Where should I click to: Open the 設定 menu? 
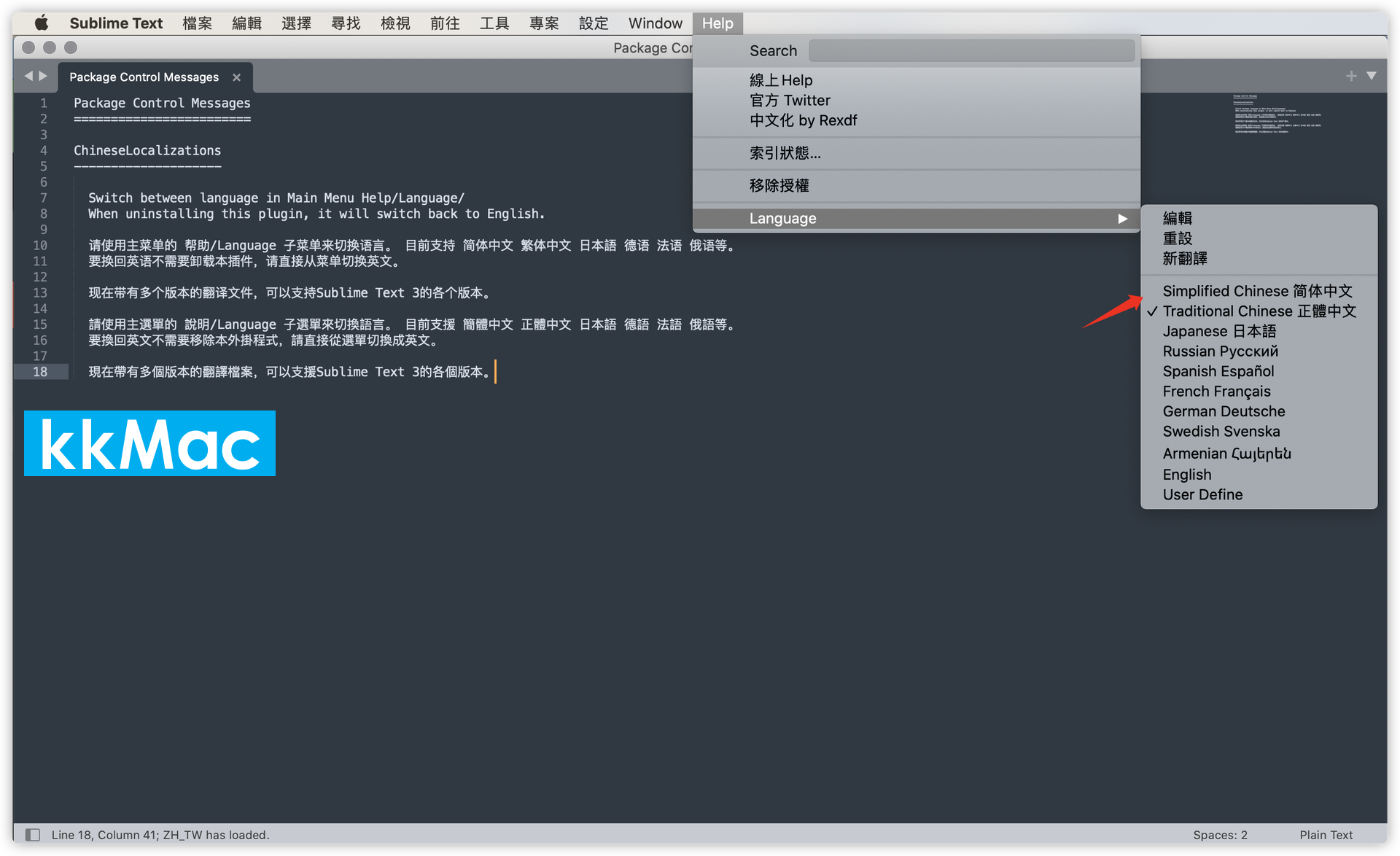coord(594,23)
